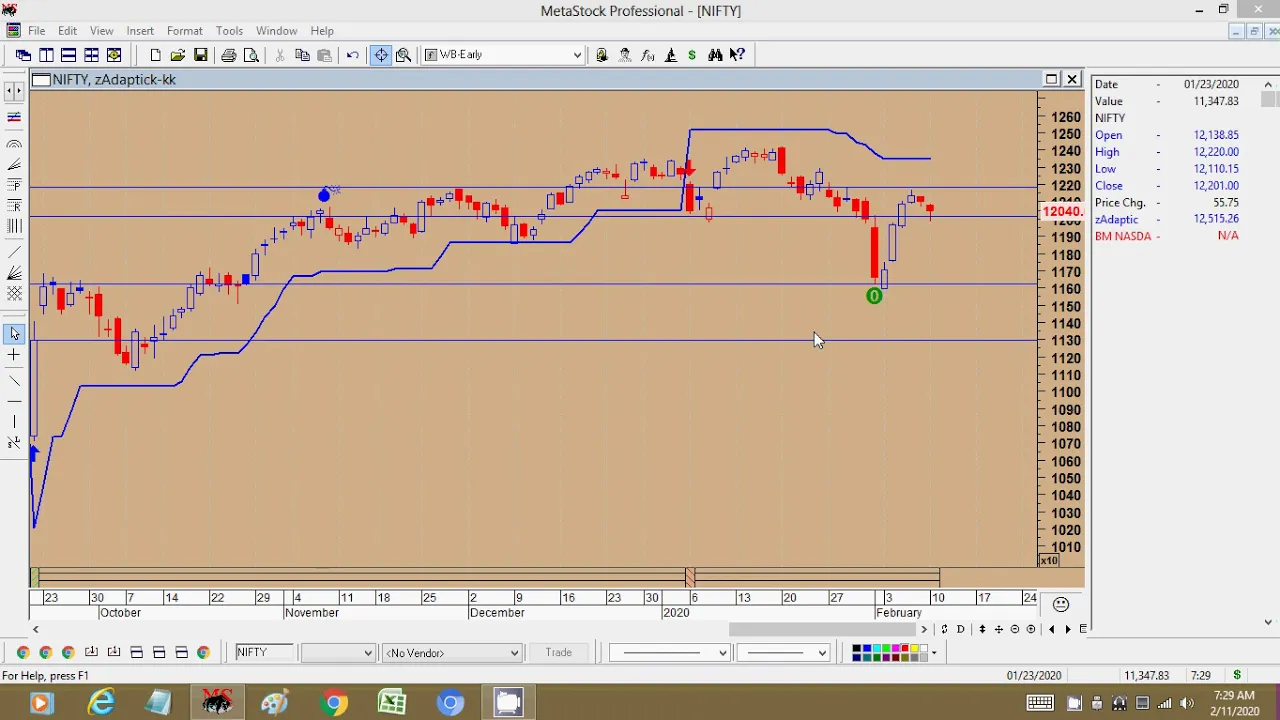Click the tile-columns window icon

pyautogui.click(x=46, y=55)
